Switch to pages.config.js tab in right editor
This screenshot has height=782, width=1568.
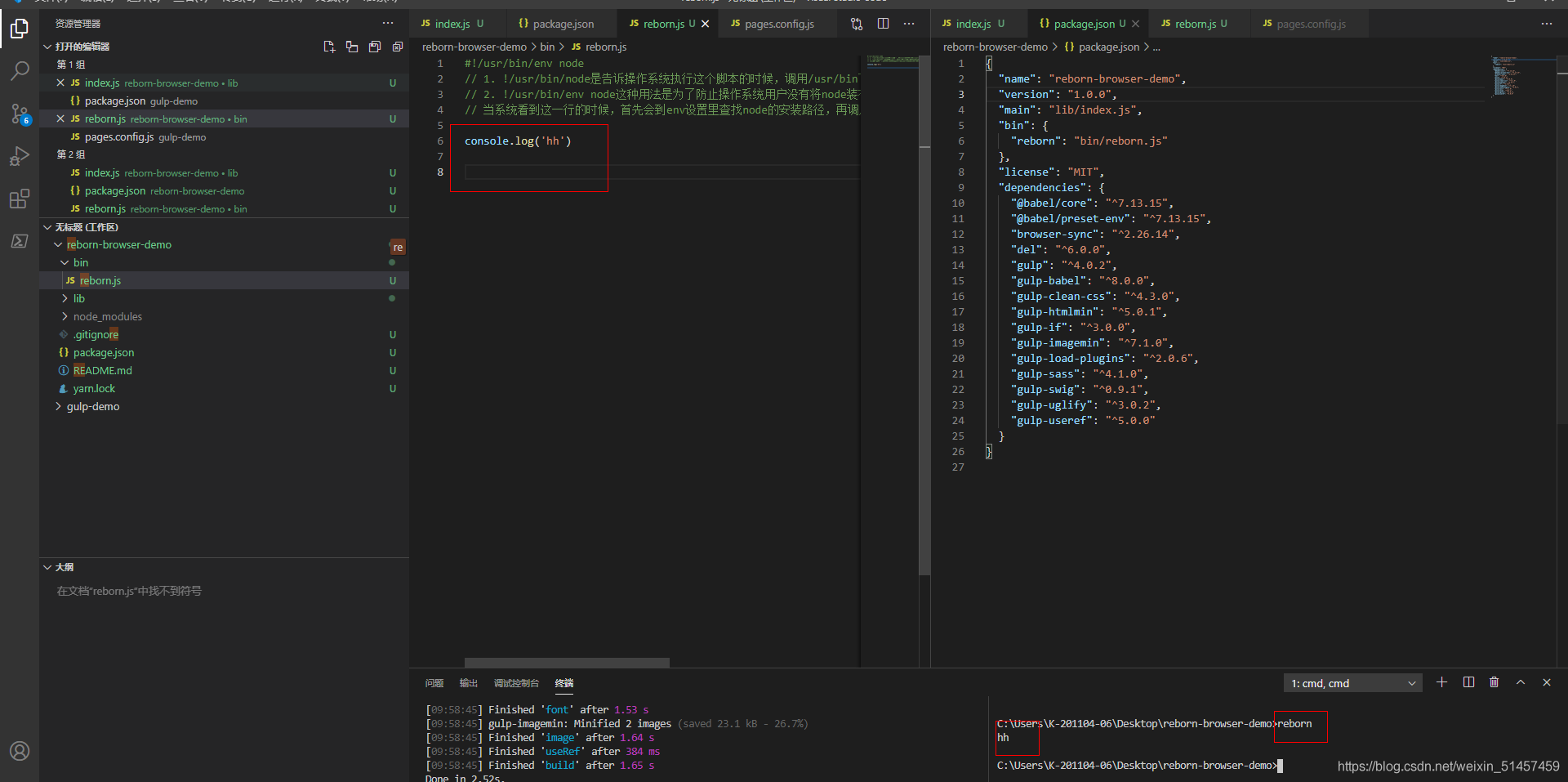(1309, 24)
